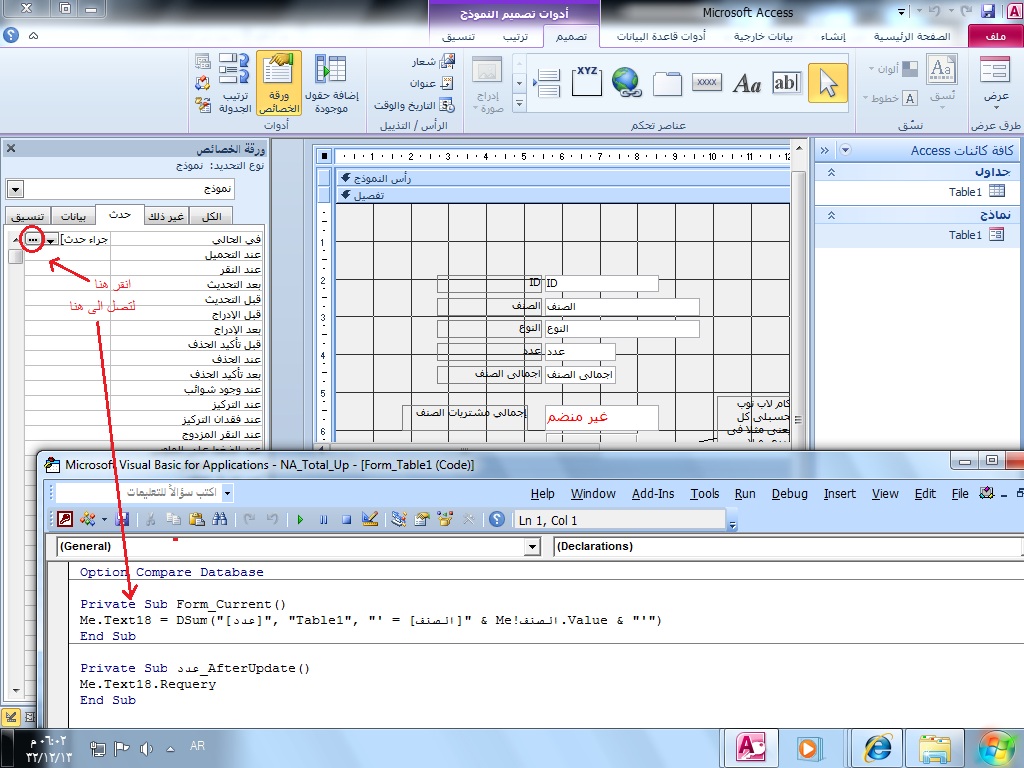Choose the command Button (xxxx) control
This screenshot has height=768, width=1024.
tap(707, 82)
